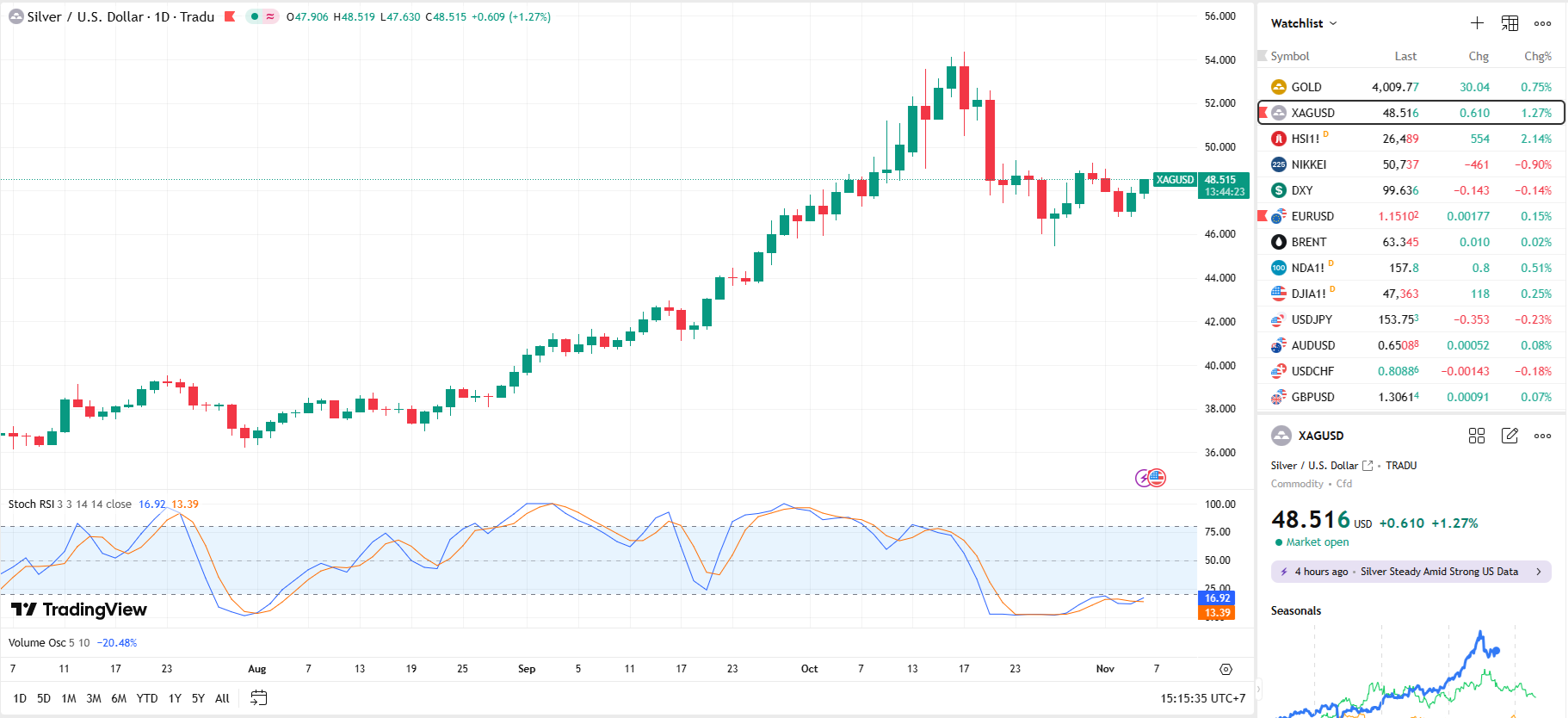Viewport: 1568px width, 718px height.
Task: Sort the watchlist by the Chg% column
Action: click(1537, 56)
